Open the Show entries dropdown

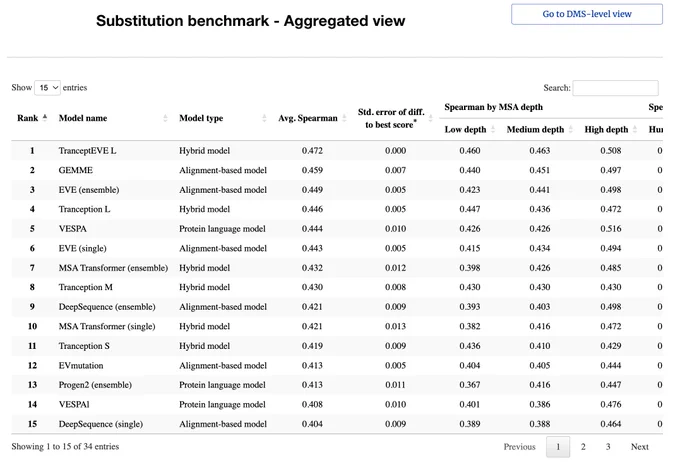[47, 88]
